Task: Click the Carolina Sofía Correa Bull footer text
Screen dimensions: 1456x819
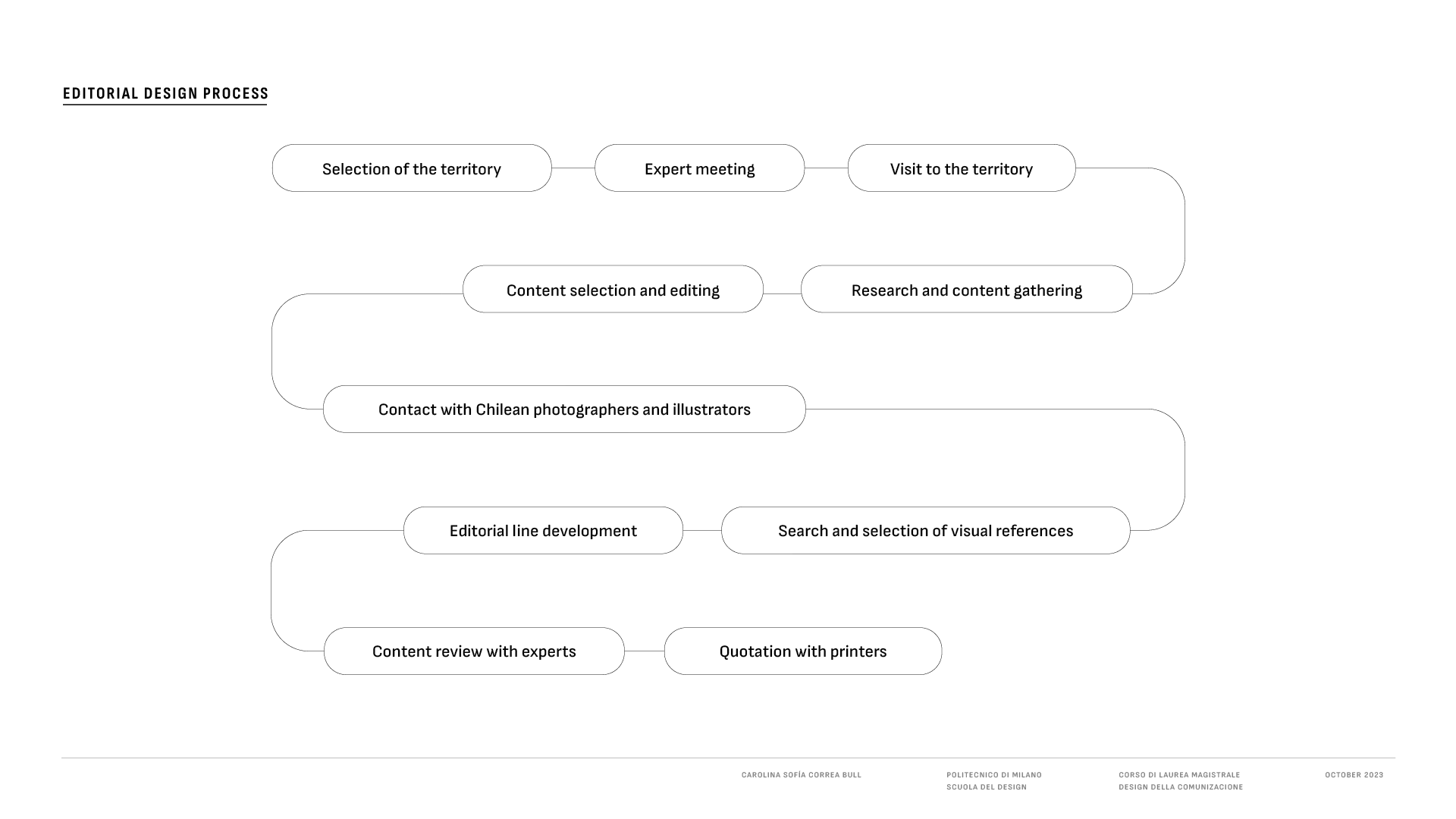Action: coord(802,775)
